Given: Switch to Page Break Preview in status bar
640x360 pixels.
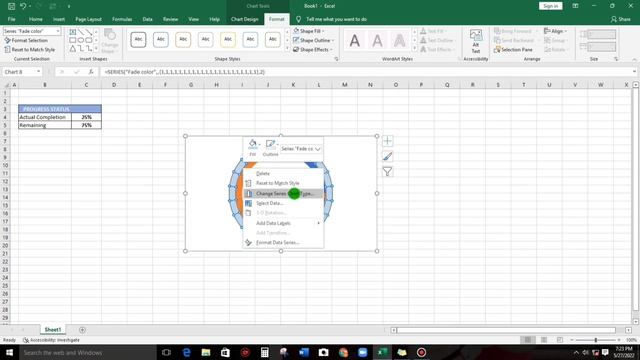Looking at the screenshot, I should [x=560, y=340].
